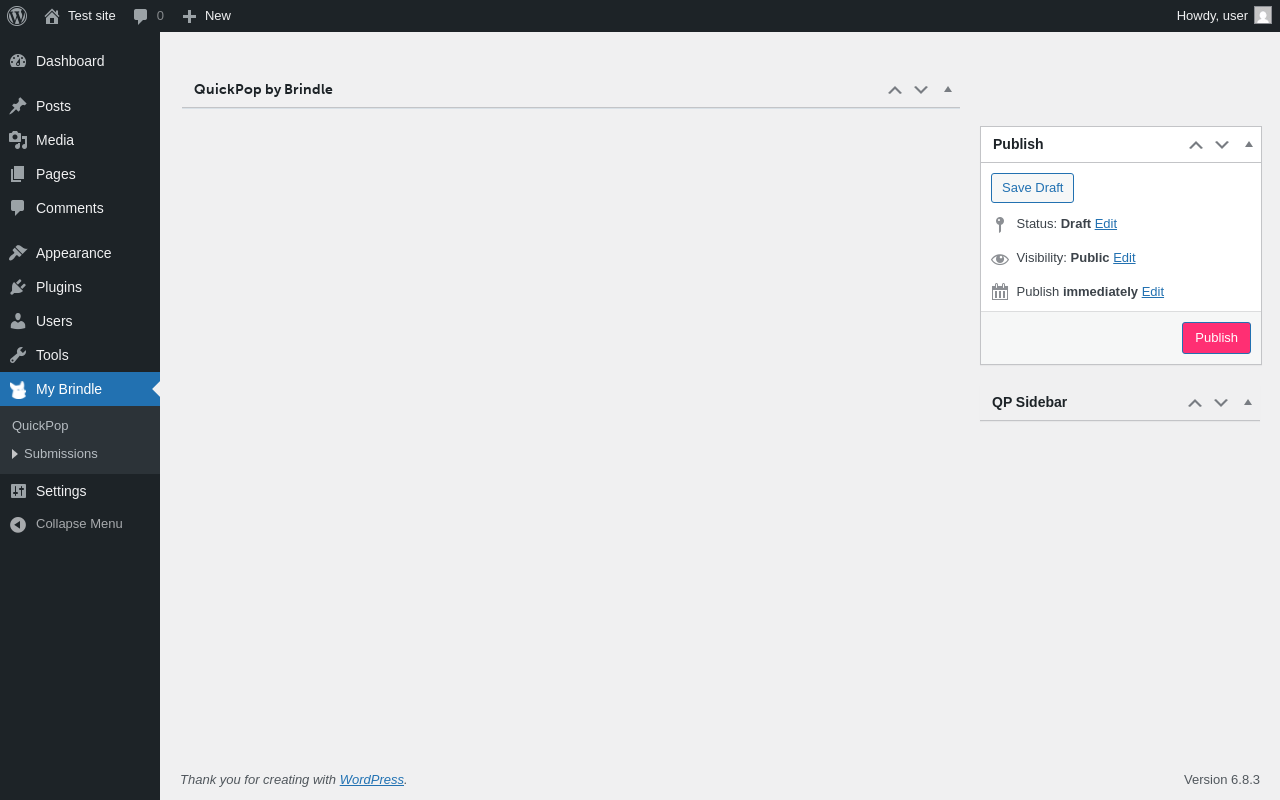
Task: Open the Posts menu label
Action: pos(53,106)
